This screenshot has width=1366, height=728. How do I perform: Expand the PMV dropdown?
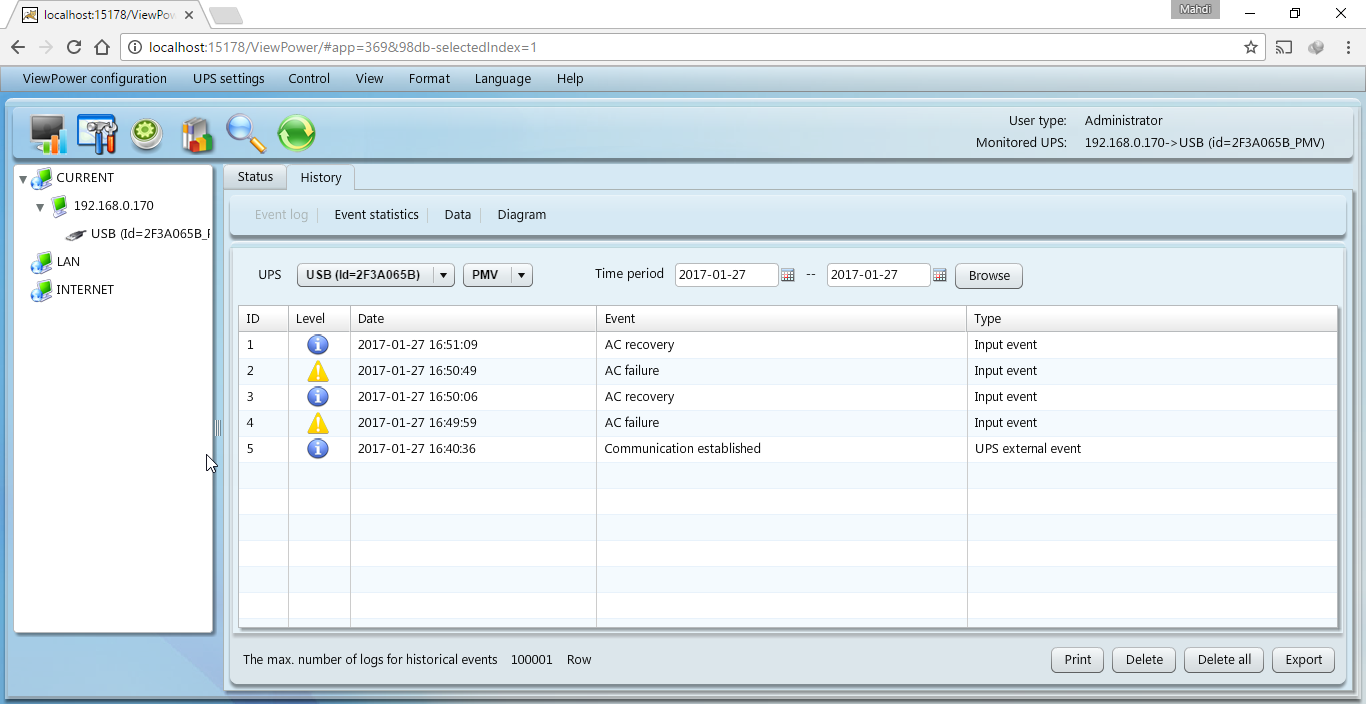click(x=497, y=275)
